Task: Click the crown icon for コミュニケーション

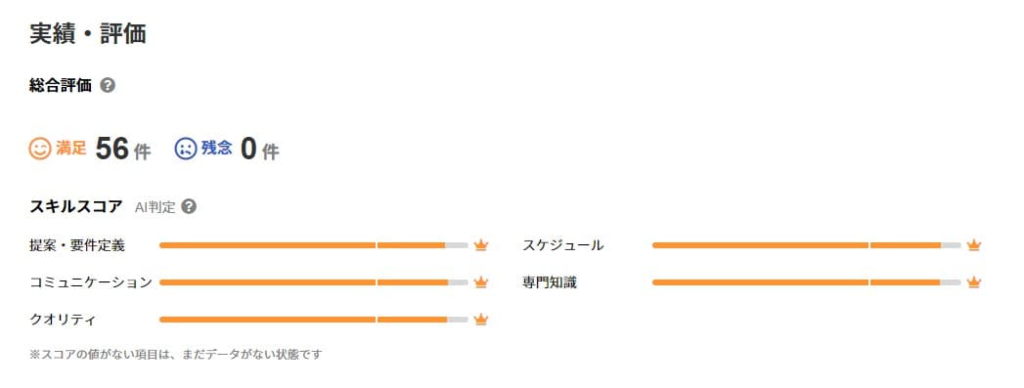Action: click(x=481, y=282)
